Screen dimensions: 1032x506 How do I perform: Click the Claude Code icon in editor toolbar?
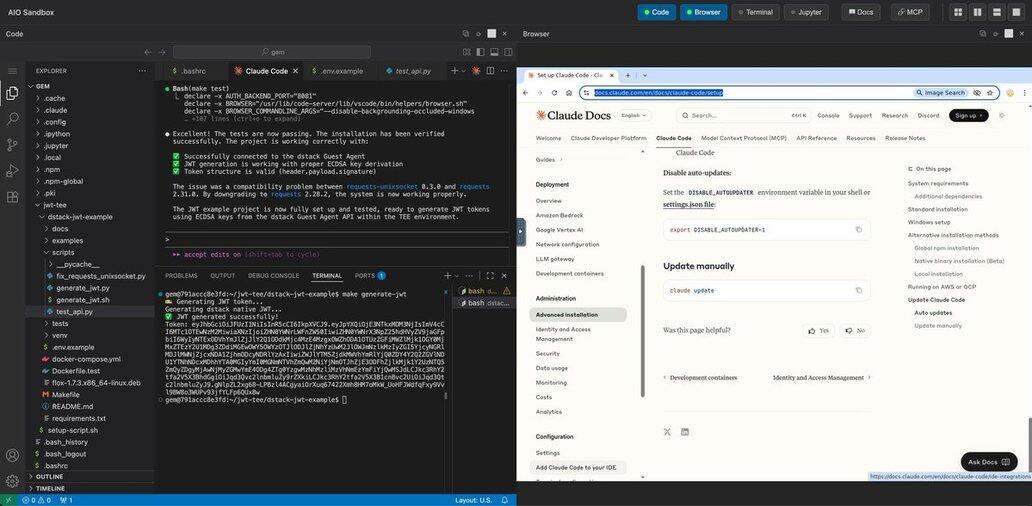pos(475,70)
